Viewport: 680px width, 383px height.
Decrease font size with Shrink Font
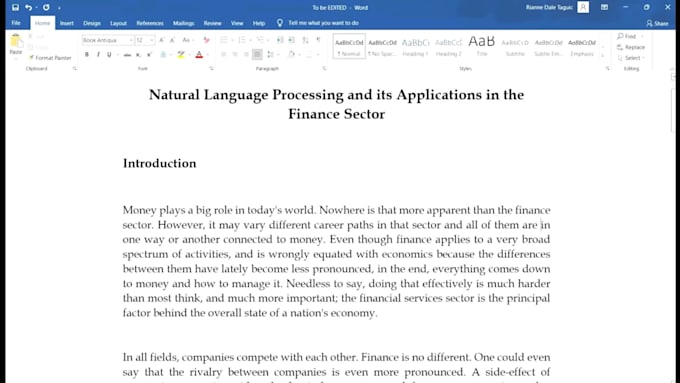click(172, 40)
